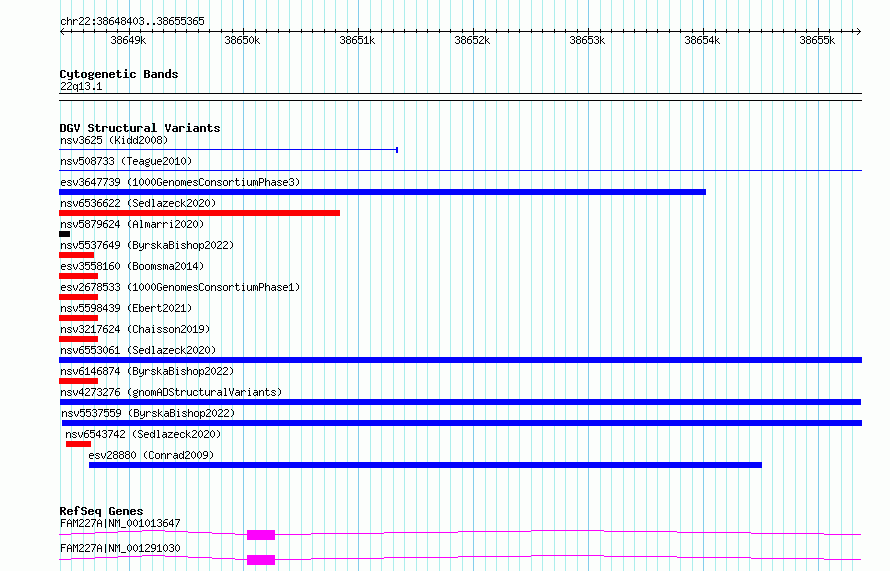The width and height of the screenshot is (890, 571).
Task: Select the magenta exon of NM_001291030
Action: tap(261, 560)
